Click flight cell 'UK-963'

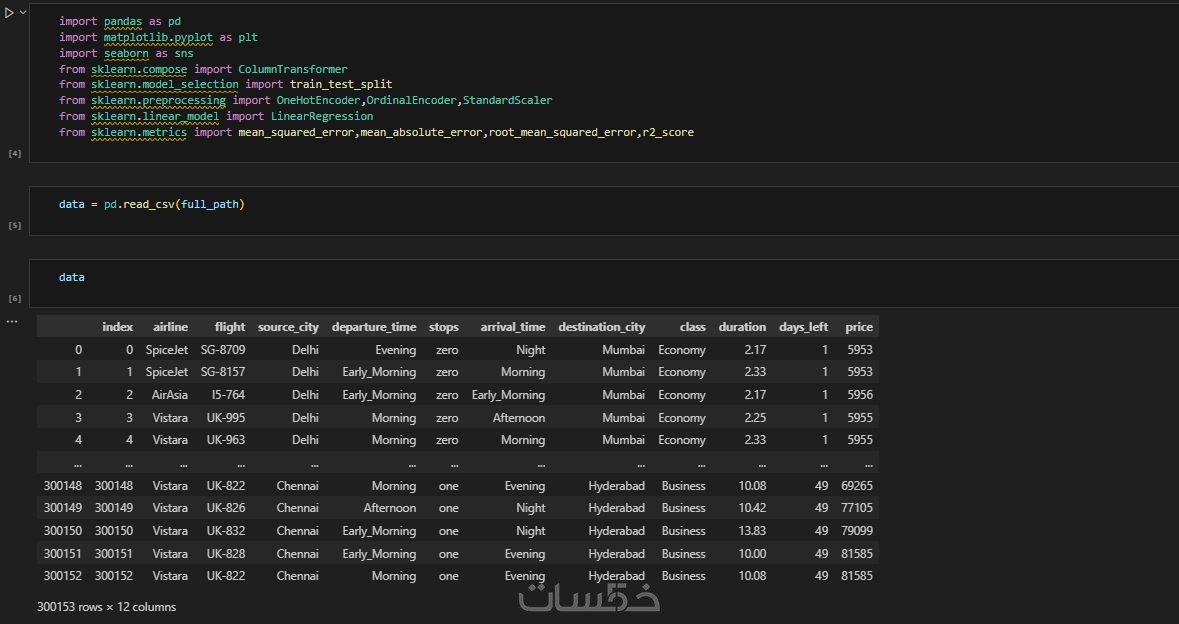coord(226,440)
